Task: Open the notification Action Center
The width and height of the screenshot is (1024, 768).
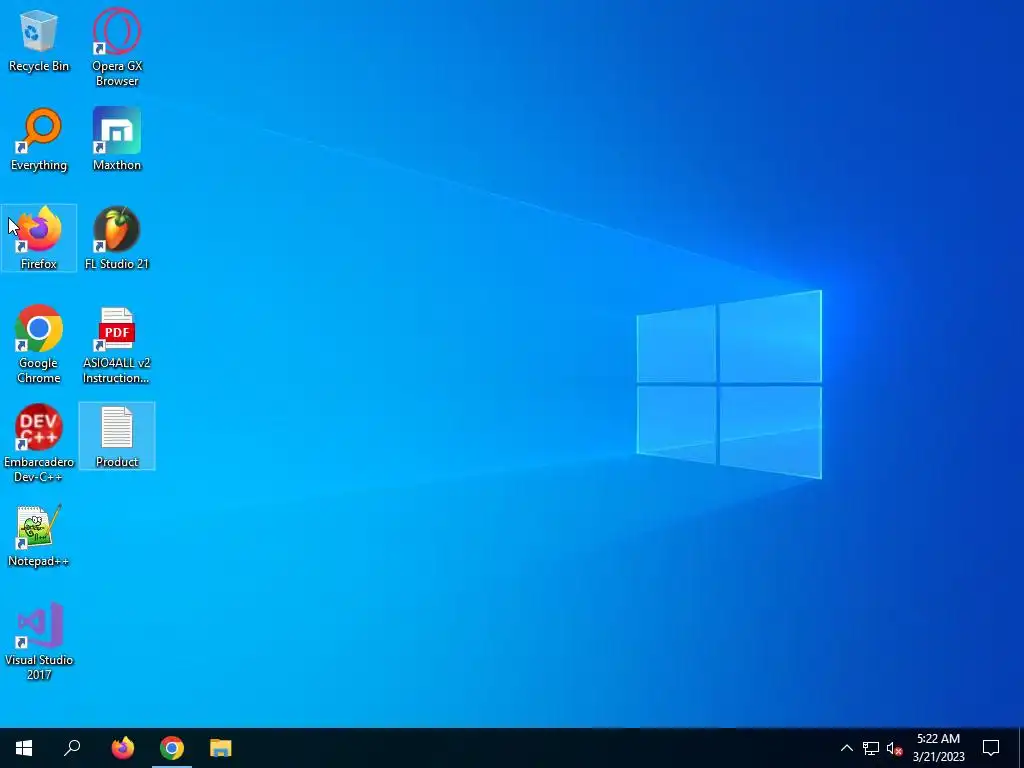Action: (991, 748)
